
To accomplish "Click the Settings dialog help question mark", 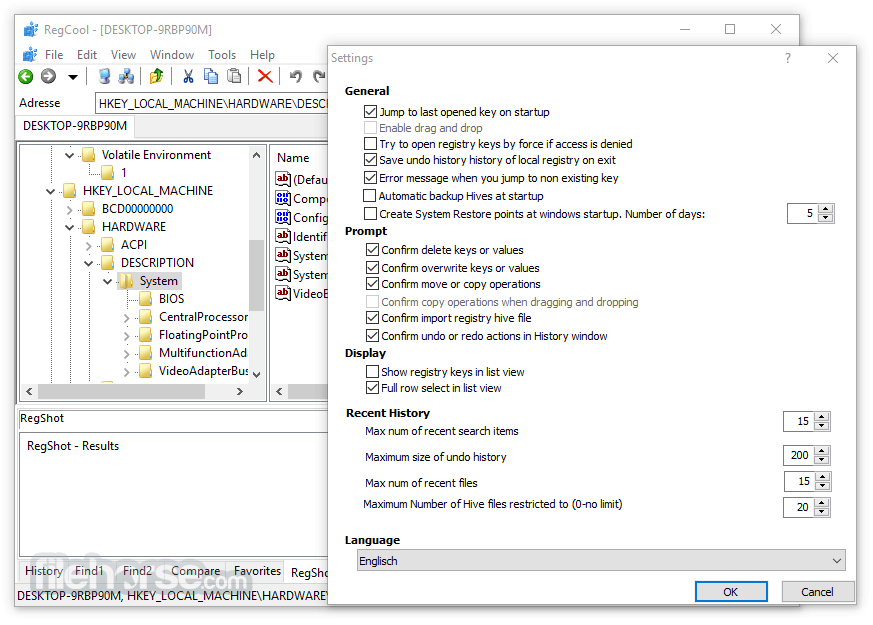I will [x=788, y=58].
